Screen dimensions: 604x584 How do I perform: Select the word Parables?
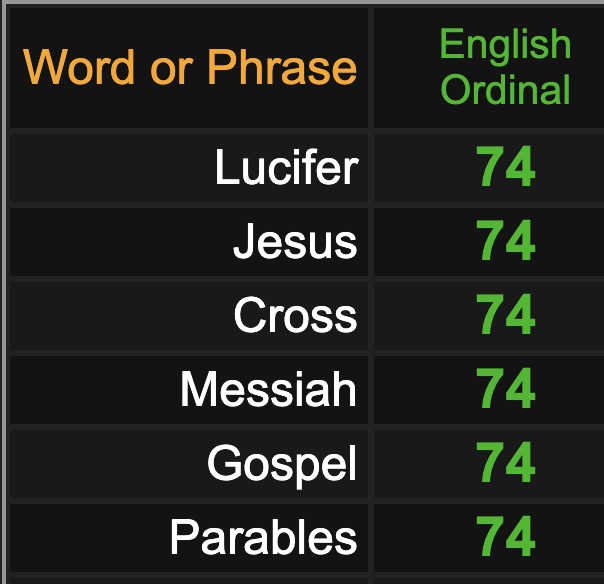[263, 537]
